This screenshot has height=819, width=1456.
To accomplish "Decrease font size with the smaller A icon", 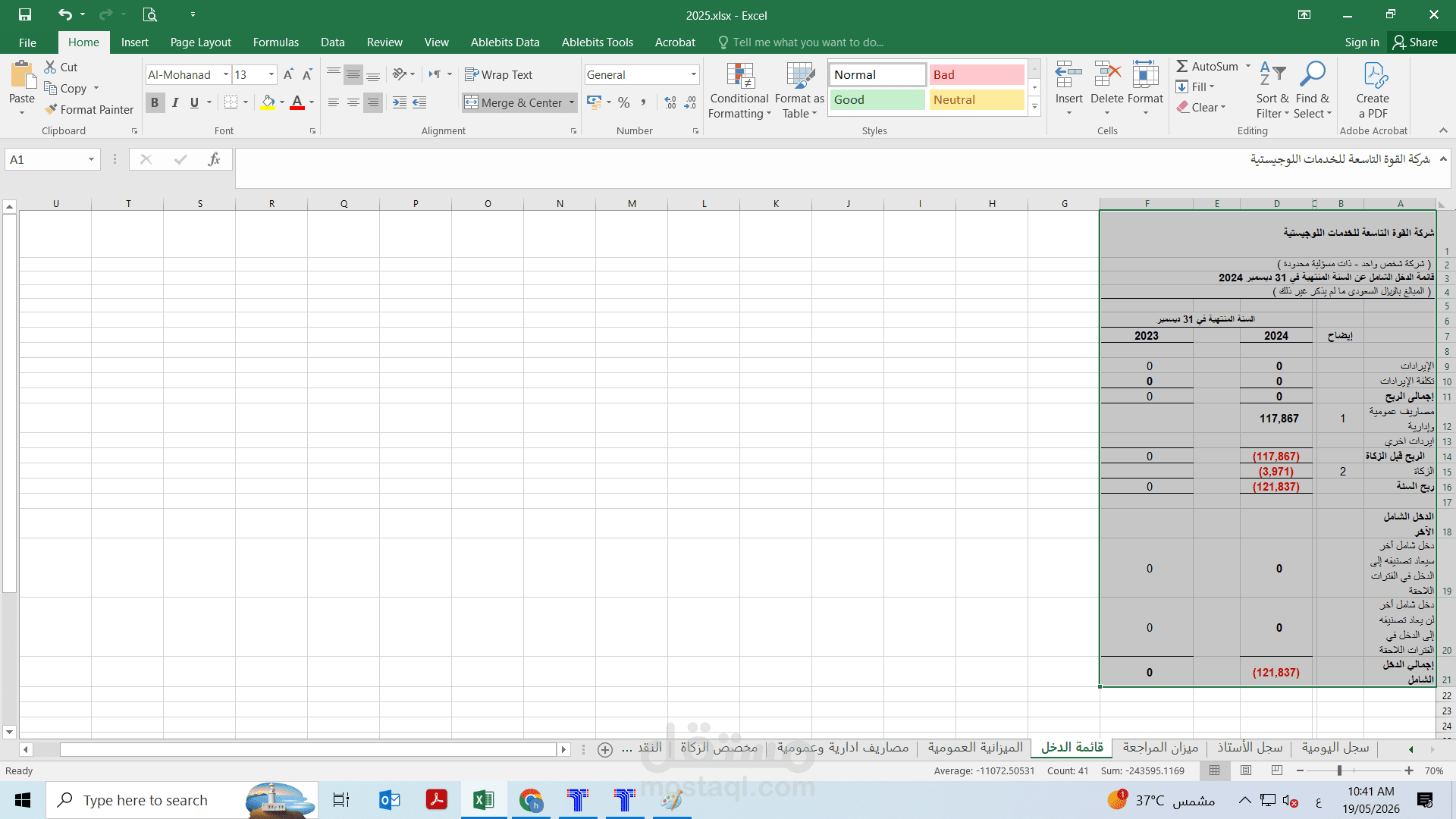I will coord(307,74).
